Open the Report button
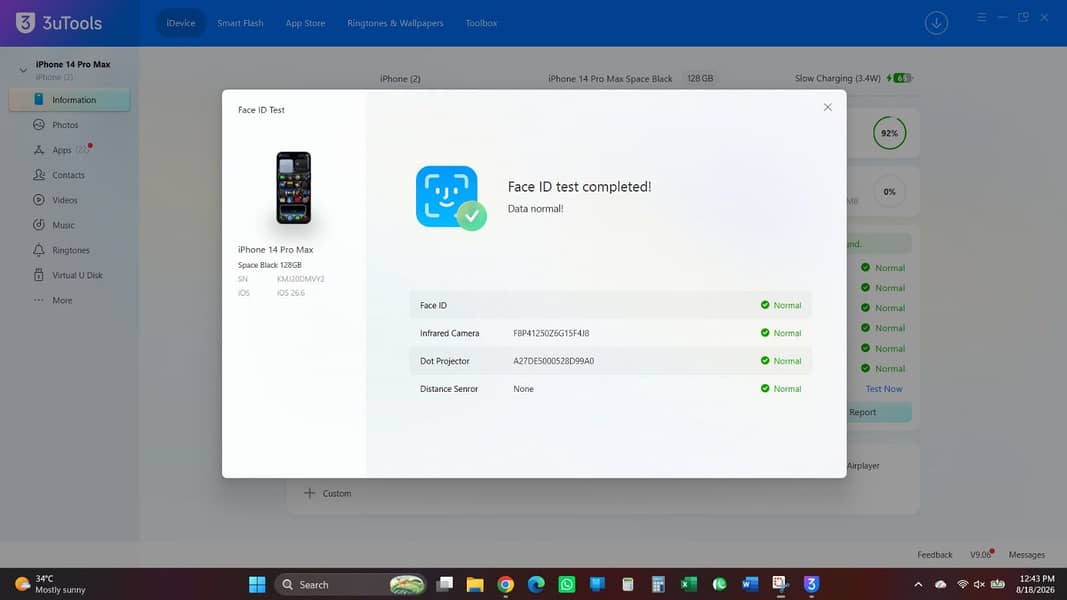The image size is (1067, 600). coord(879,412)
